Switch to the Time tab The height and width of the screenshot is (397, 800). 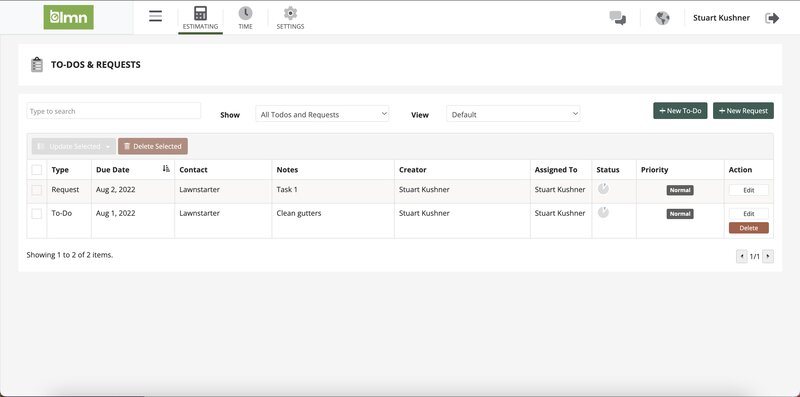tap(245, 18)
